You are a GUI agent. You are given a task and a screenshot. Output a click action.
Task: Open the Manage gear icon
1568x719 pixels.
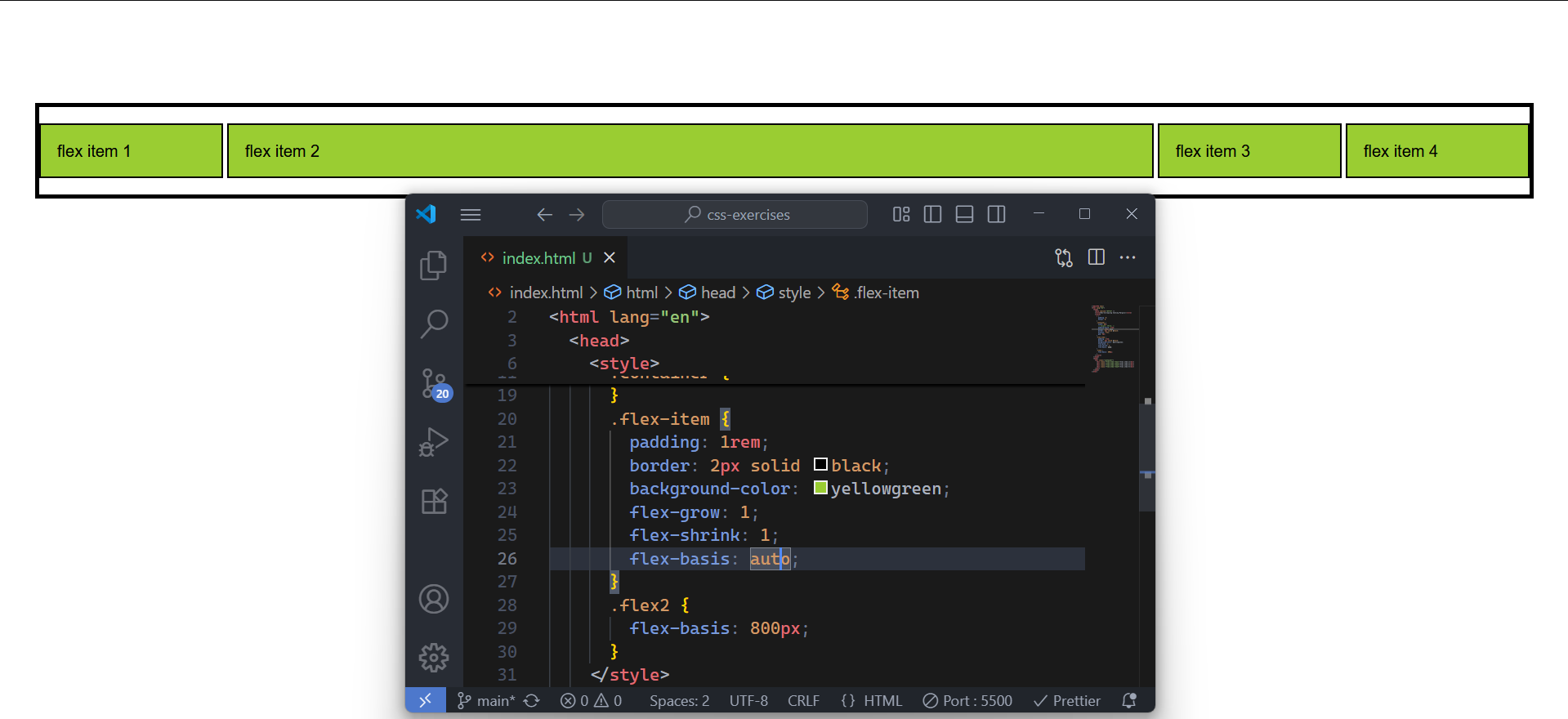pyautogui.click(x=434, y=658)
